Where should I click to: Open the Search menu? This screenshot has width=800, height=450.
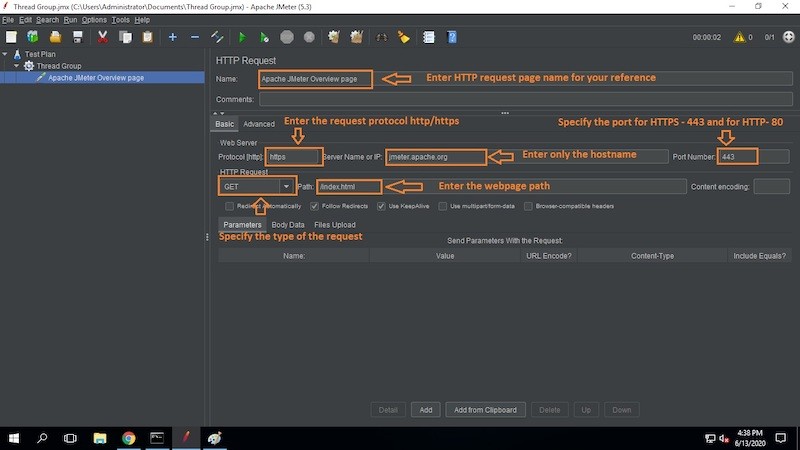(x=47, y=20)
